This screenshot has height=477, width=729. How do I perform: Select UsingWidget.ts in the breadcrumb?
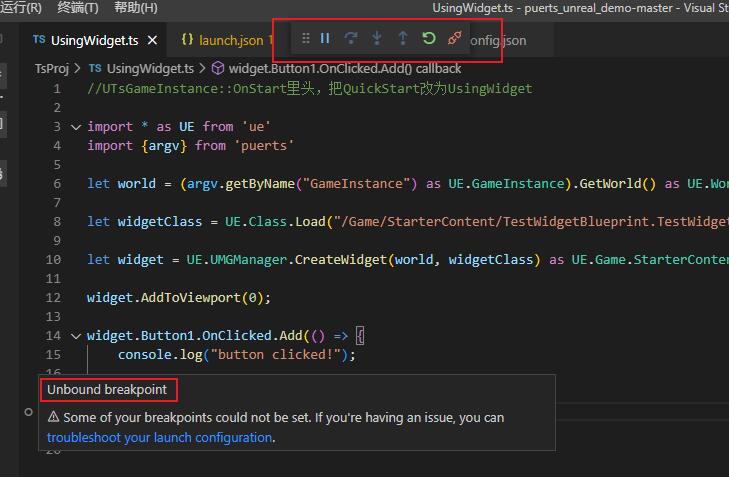150,69
